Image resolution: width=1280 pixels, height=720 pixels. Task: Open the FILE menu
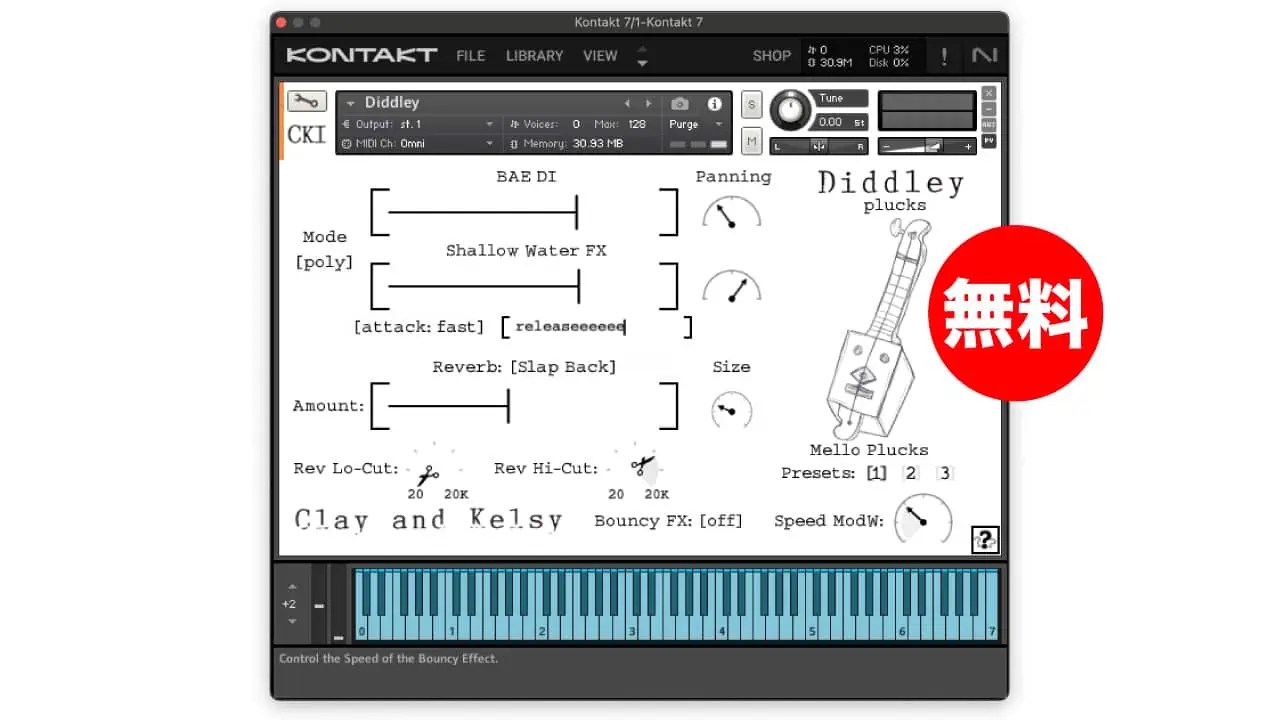471,56
